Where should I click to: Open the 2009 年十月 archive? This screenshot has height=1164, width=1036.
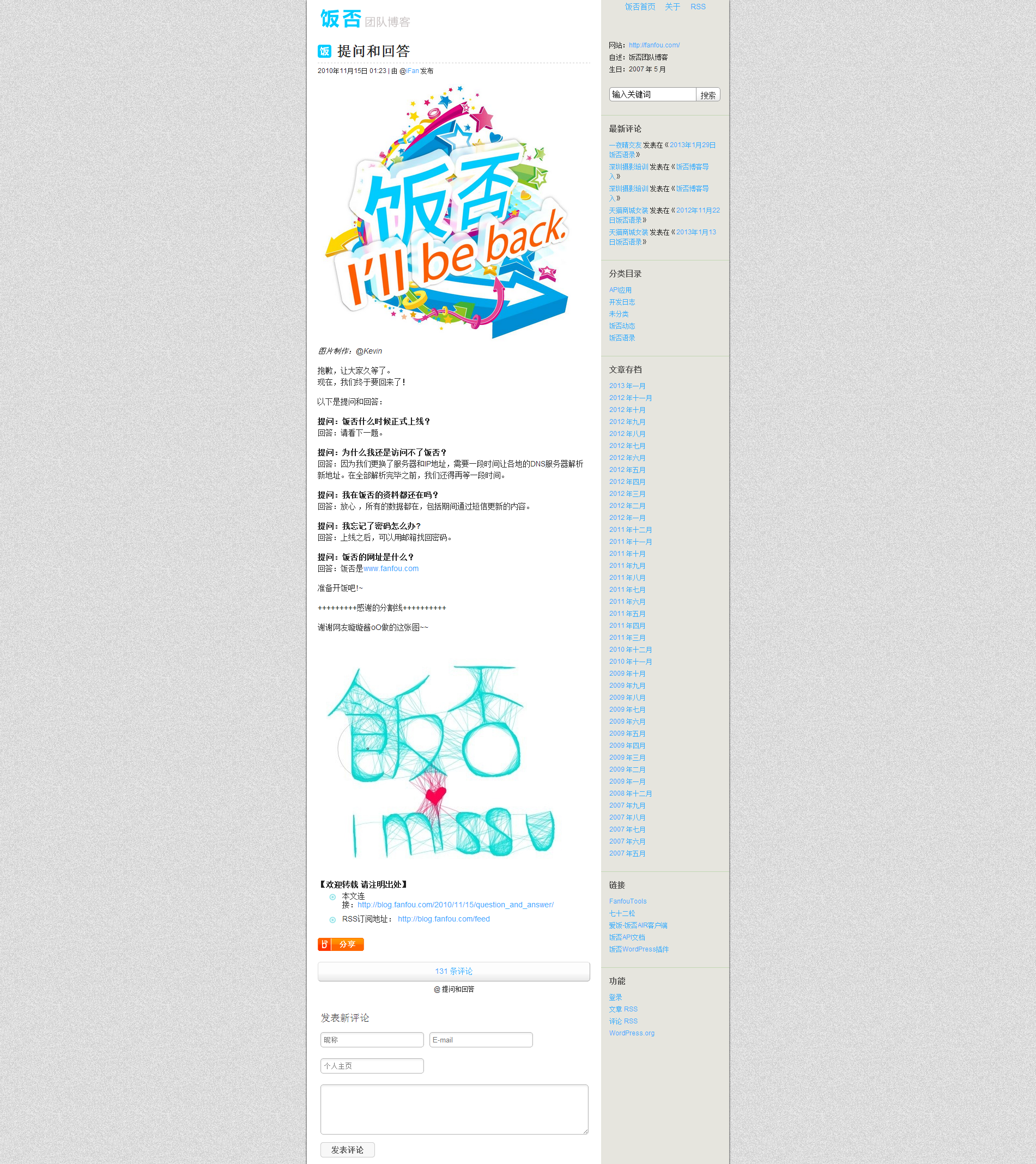(x=627, y=673)
